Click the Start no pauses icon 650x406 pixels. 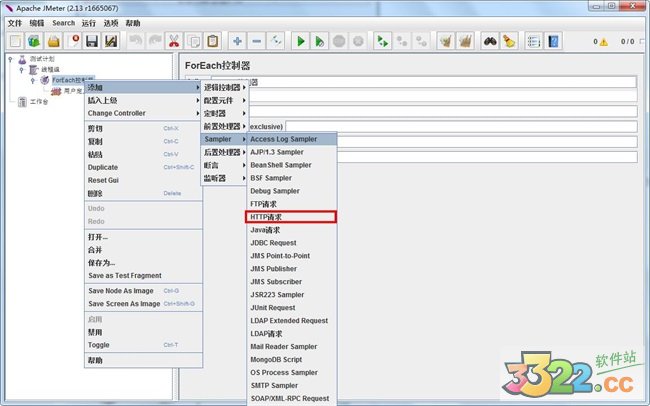tap(320, 41)
